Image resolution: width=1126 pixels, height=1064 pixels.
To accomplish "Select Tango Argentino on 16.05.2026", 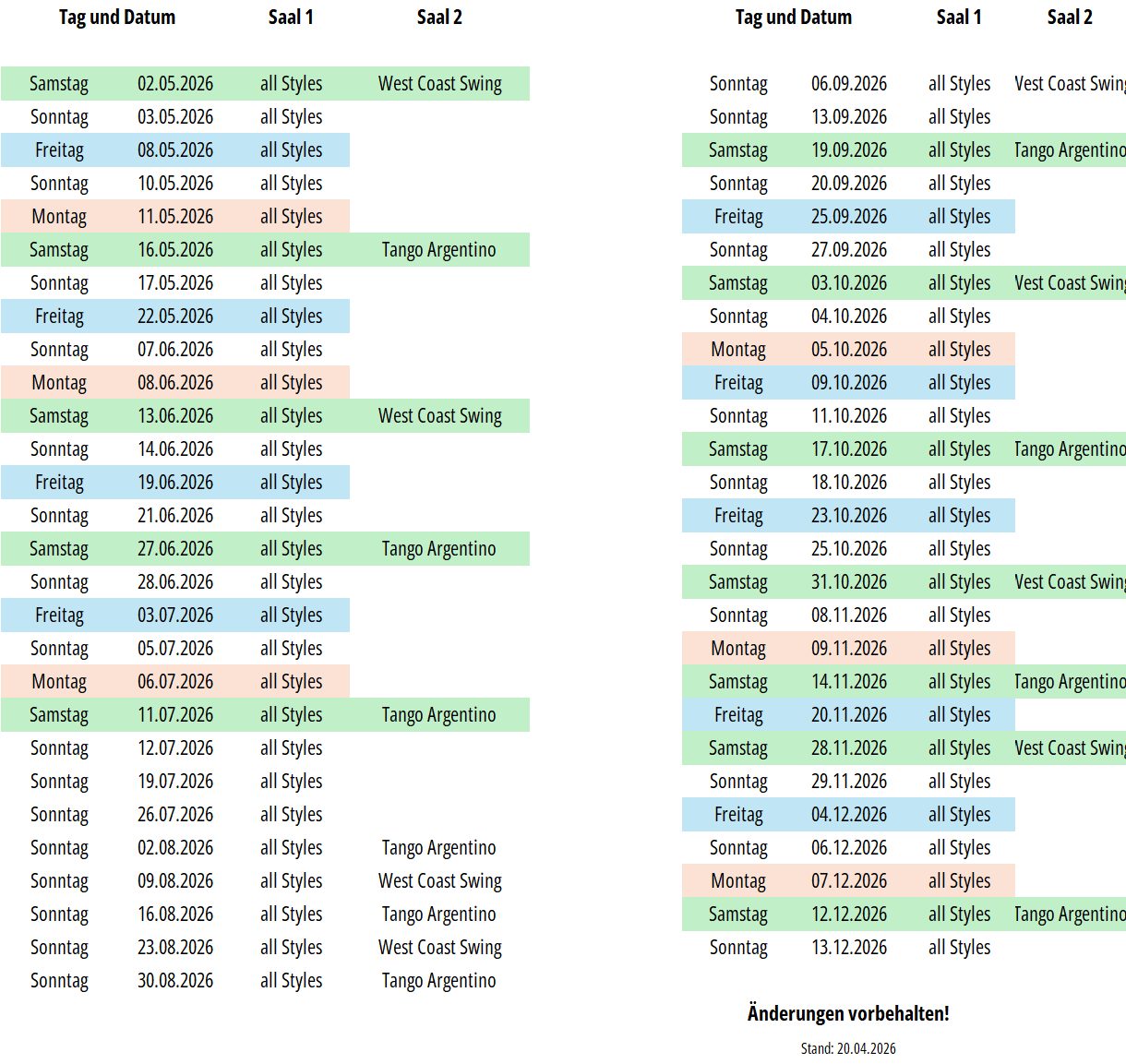I will (x=439, y=250).
